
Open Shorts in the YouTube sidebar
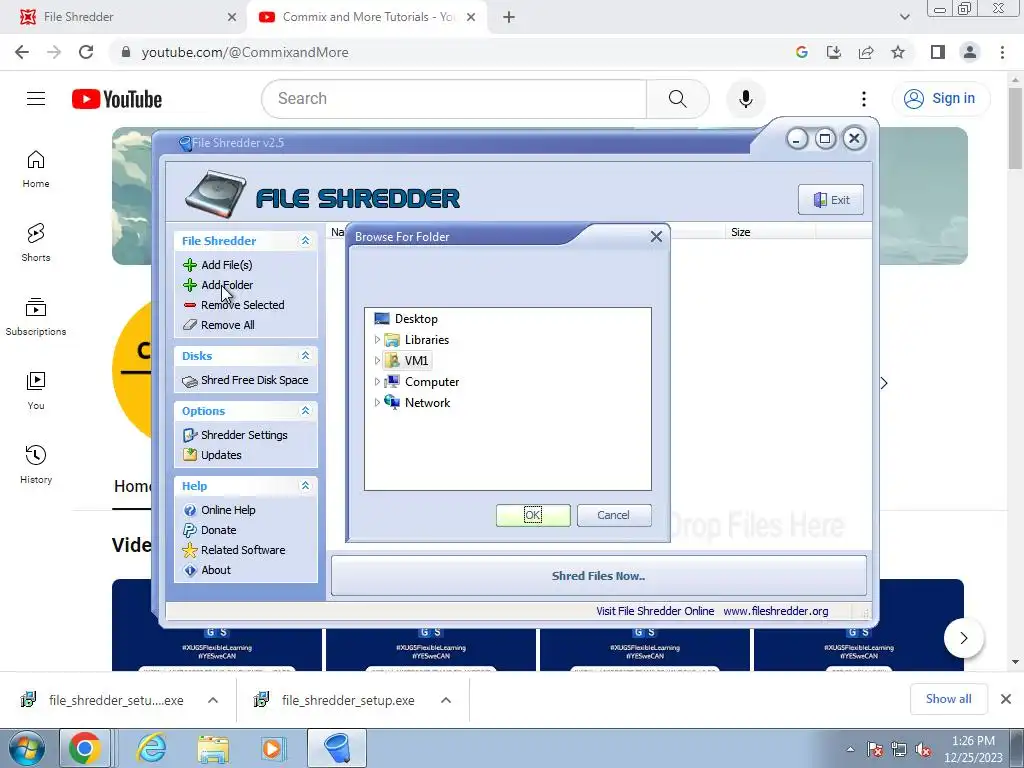click(x=36, y=242)
